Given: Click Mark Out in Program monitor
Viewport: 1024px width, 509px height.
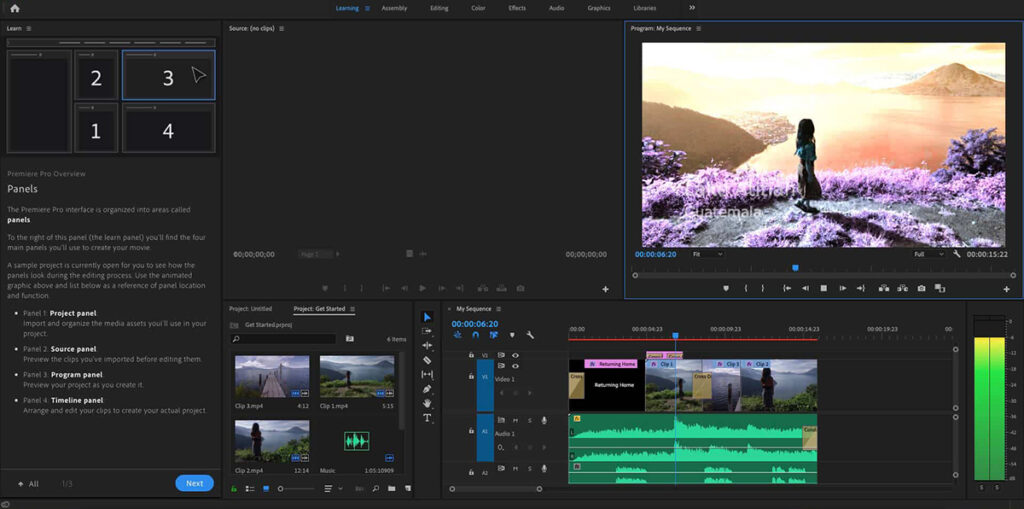Looking at the screenshot, I should coord(762,288).
